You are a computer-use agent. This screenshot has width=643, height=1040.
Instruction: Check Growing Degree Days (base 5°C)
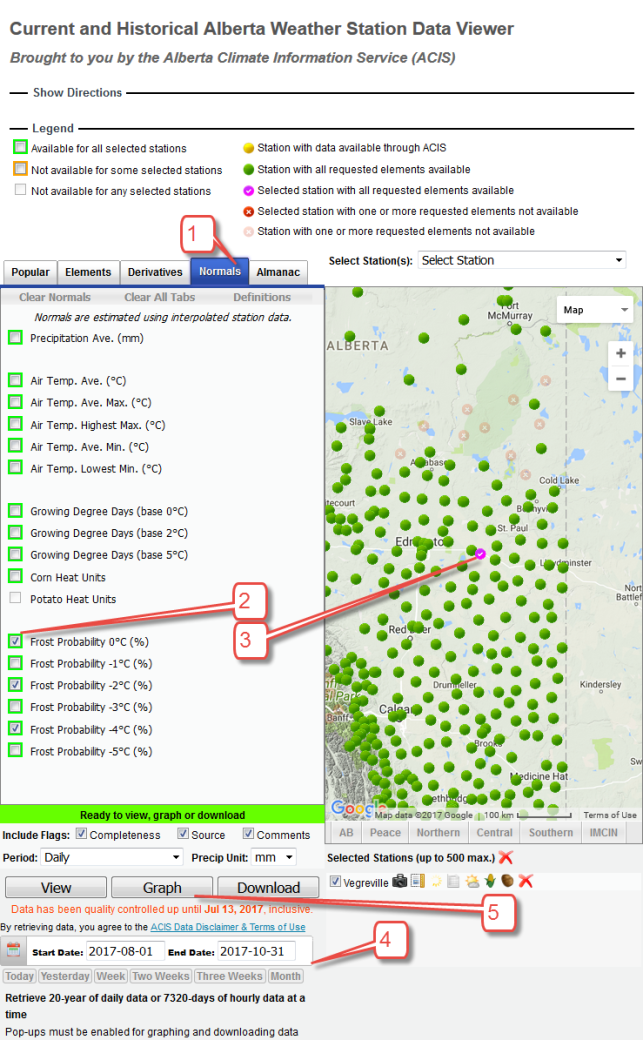[15, 554]
